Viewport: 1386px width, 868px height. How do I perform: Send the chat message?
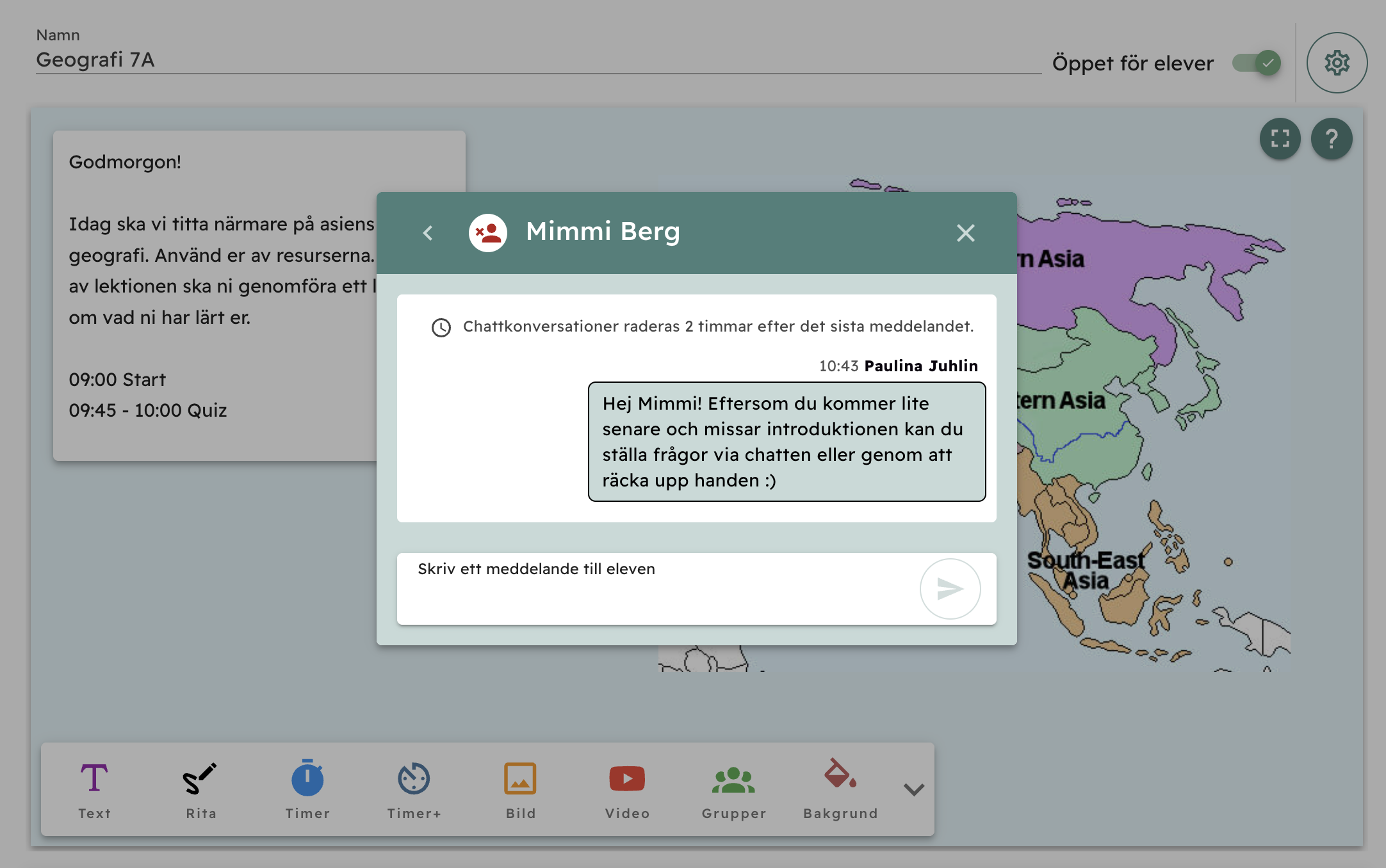[950, 589]
